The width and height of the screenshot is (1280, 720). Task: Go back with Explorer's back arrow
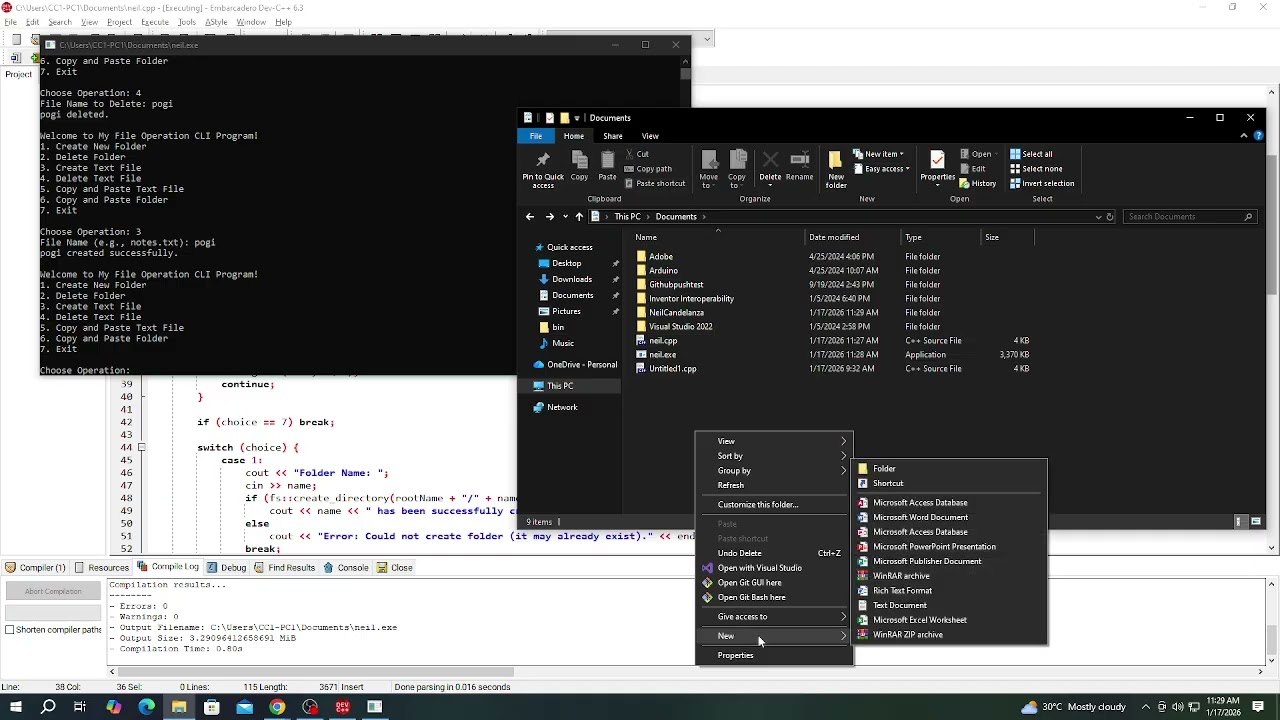[530, 217]
